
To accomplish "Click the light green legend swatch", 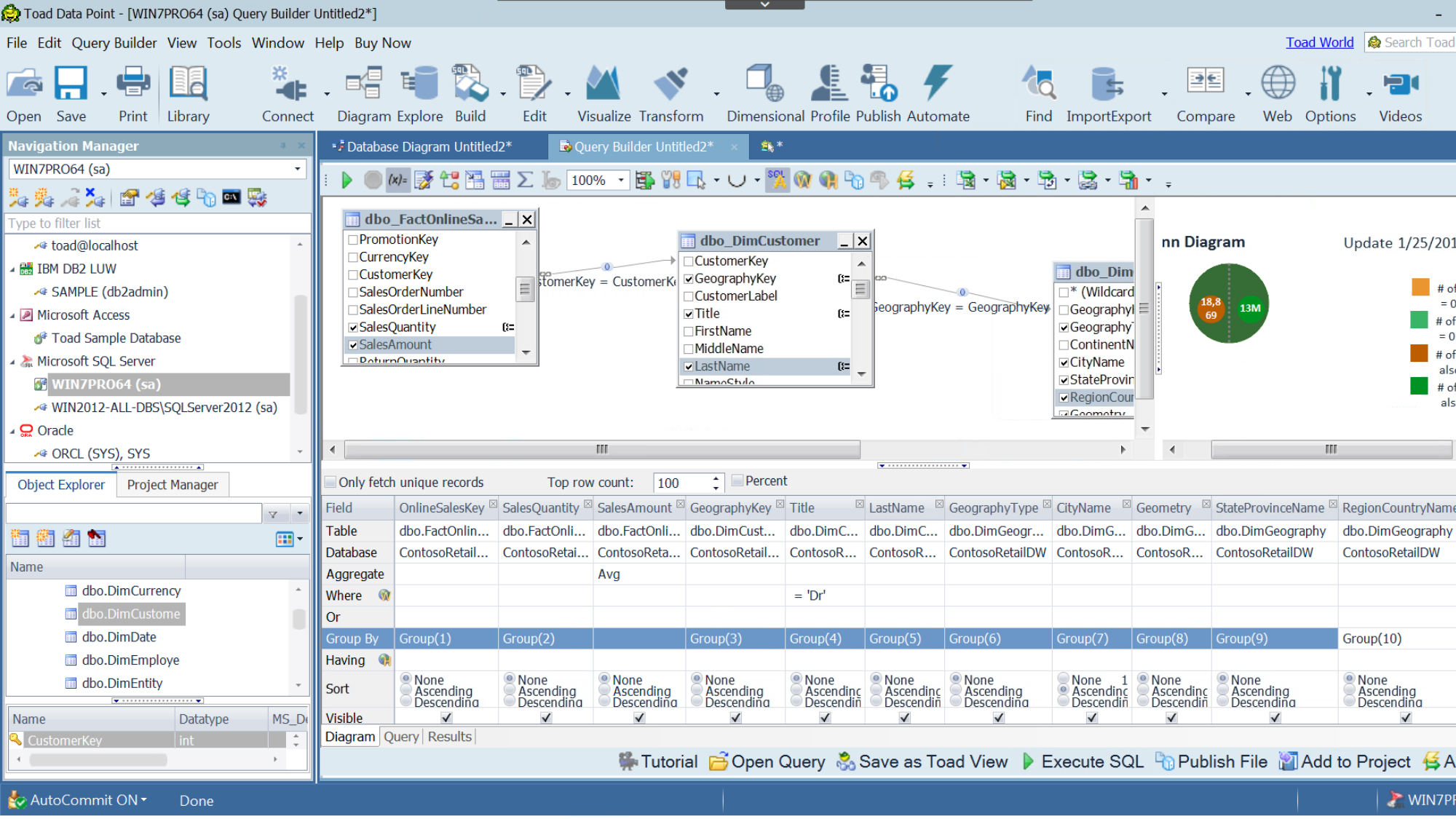I will [x=1419, y=320].
